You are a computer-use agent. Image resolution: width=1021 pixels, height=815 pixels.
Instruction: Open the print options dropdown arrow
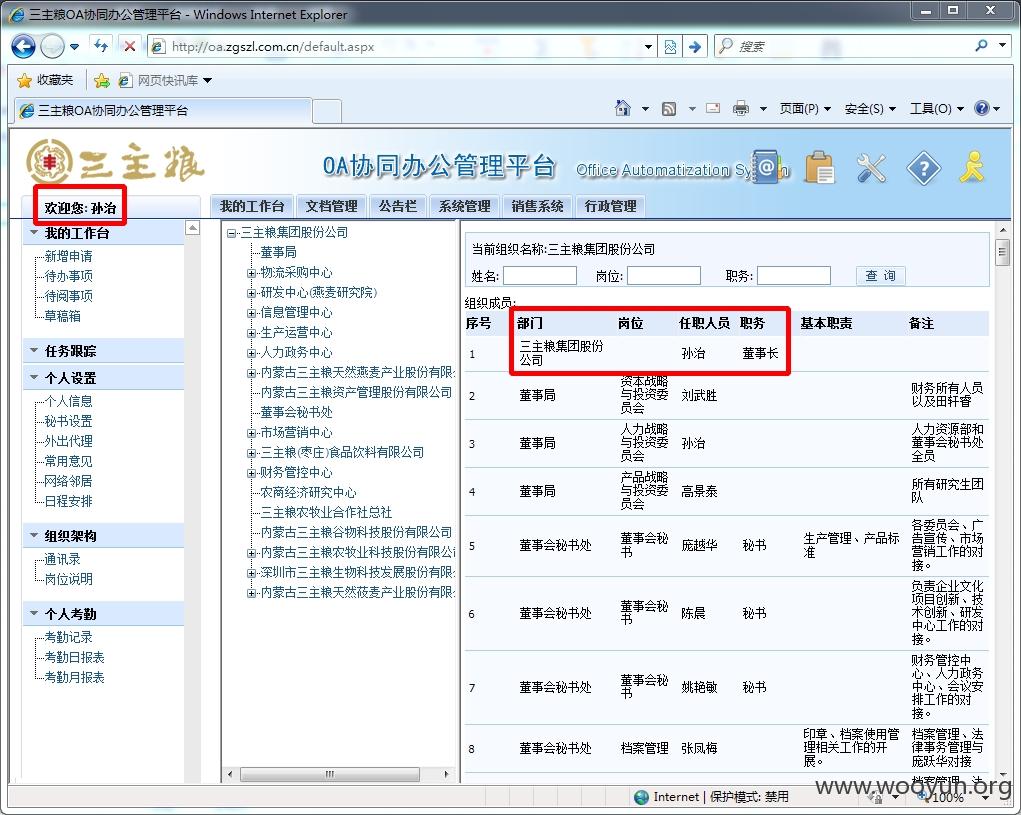tap(762, 109)
